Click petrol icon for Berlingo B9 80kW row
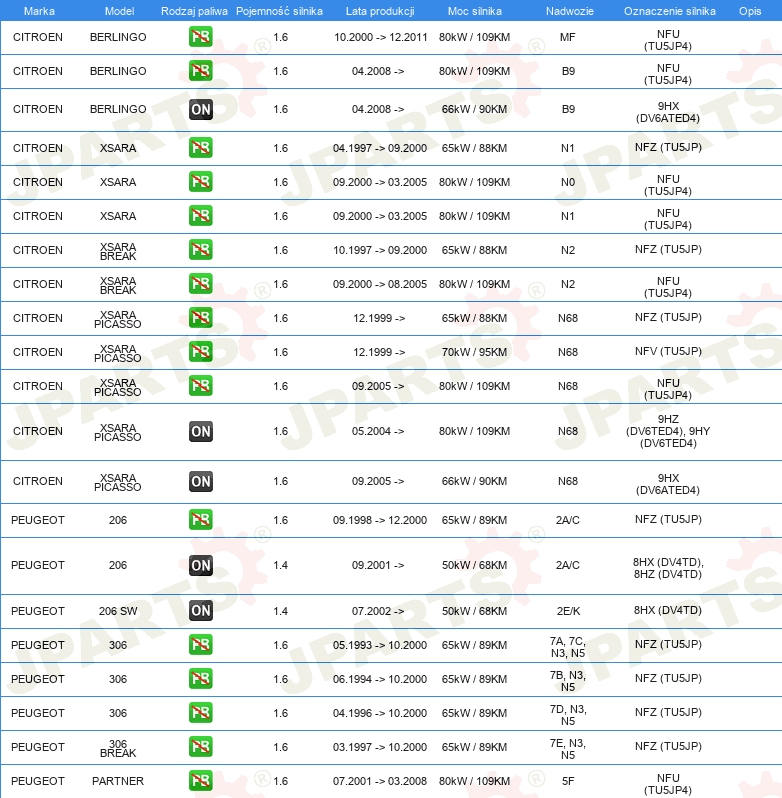This screenshot has width=782, height=798. (200, 70)
